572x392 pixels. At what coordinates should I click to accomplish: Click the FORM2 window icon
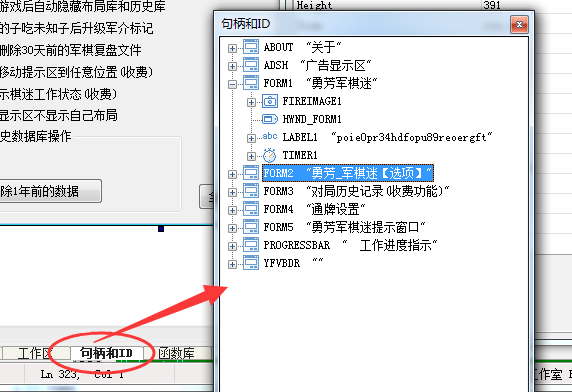click(251, 173)
